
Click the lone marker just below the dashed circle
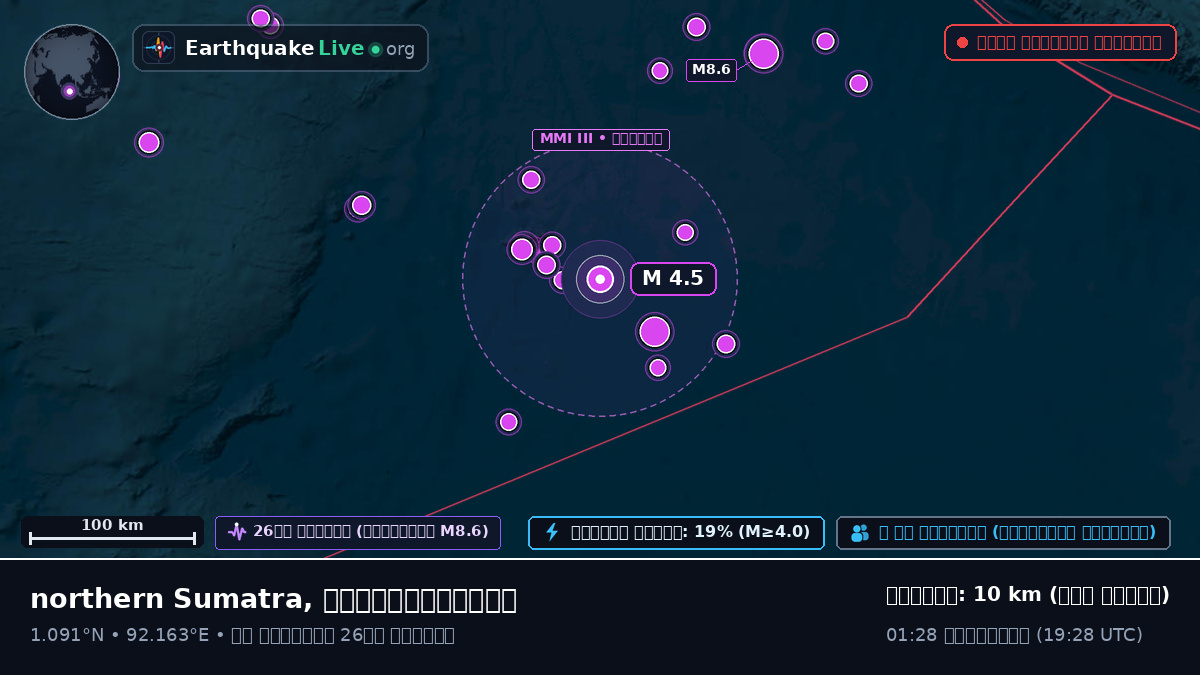tap(509, 422)
